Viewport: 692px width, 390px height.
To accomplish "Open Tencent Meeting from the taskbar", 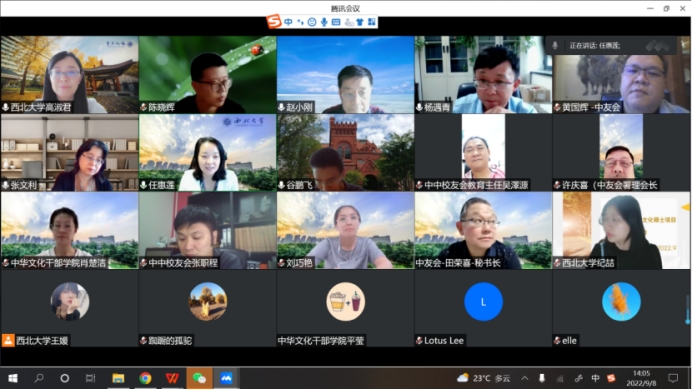I will [226, 378].
